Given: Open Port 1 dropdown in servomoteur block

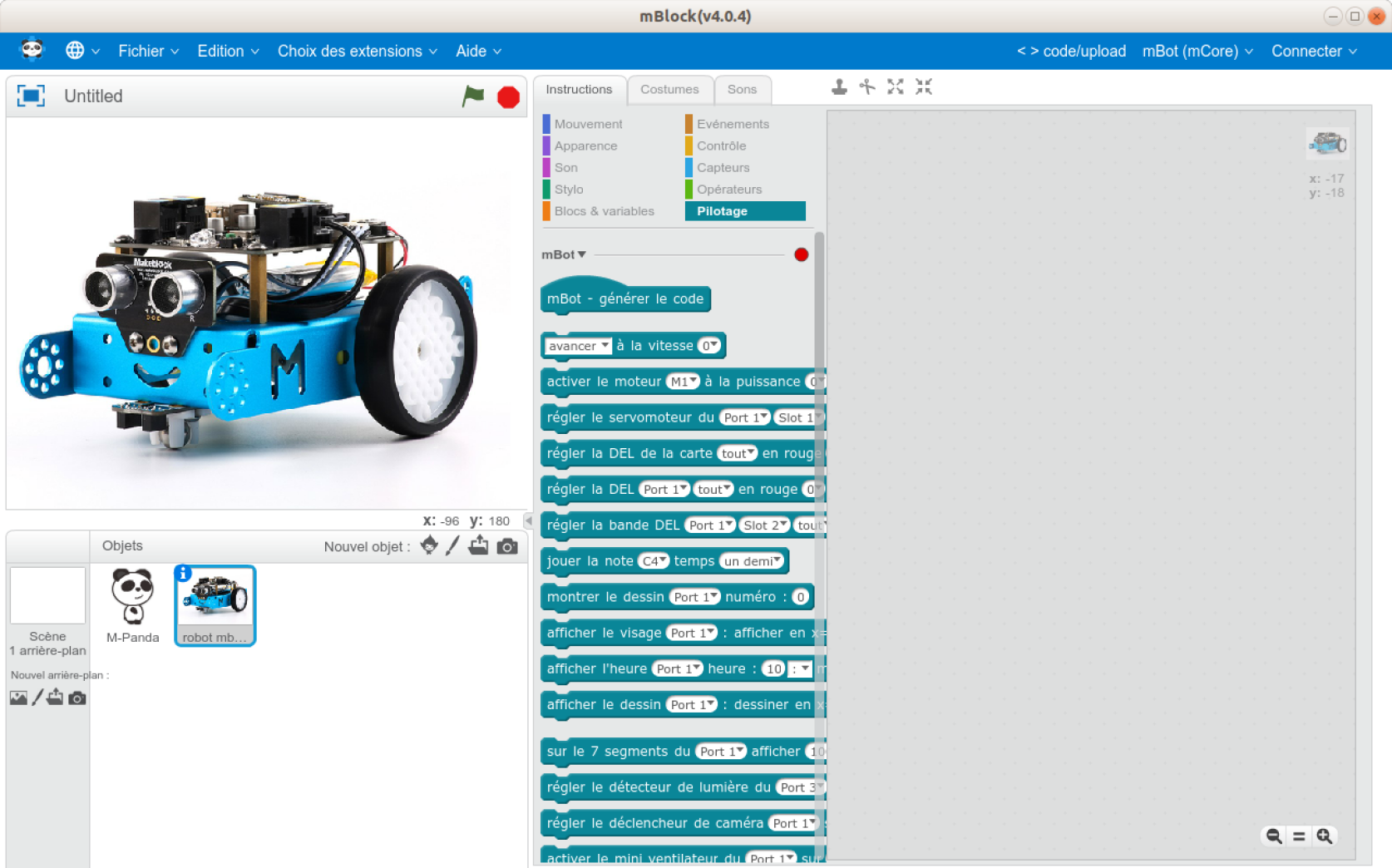Looking at the screenshot, I should [745, 417].
